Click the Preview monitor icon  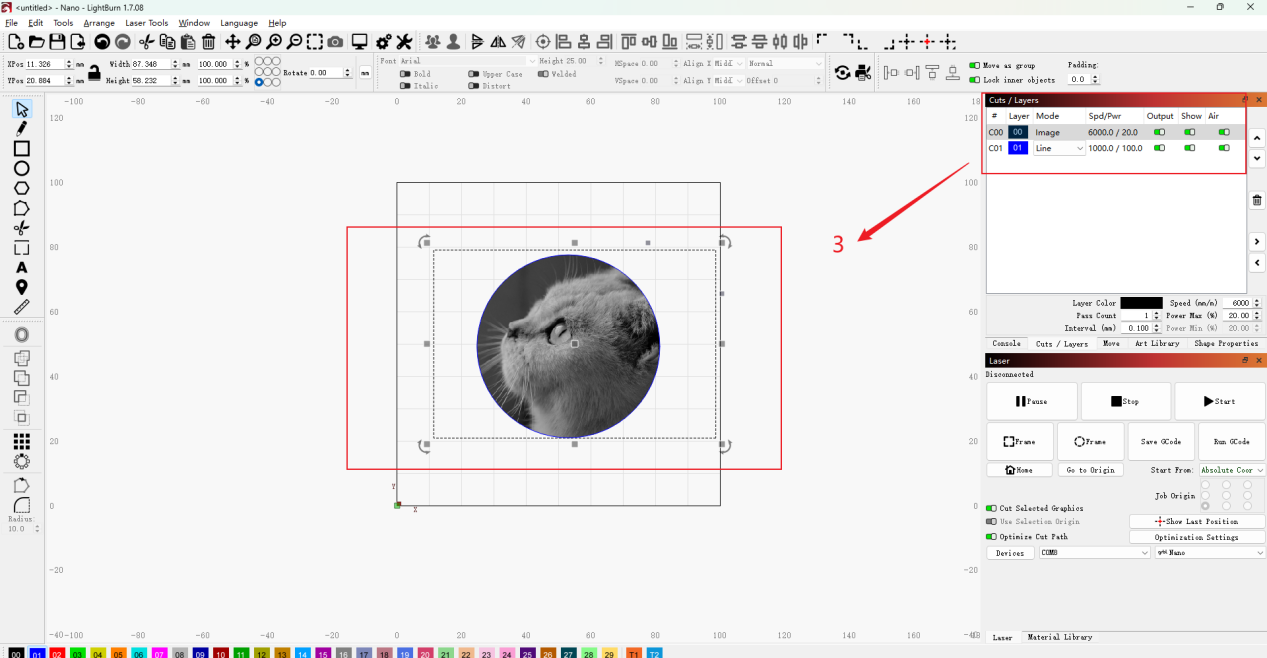click(x=359, y=42)
